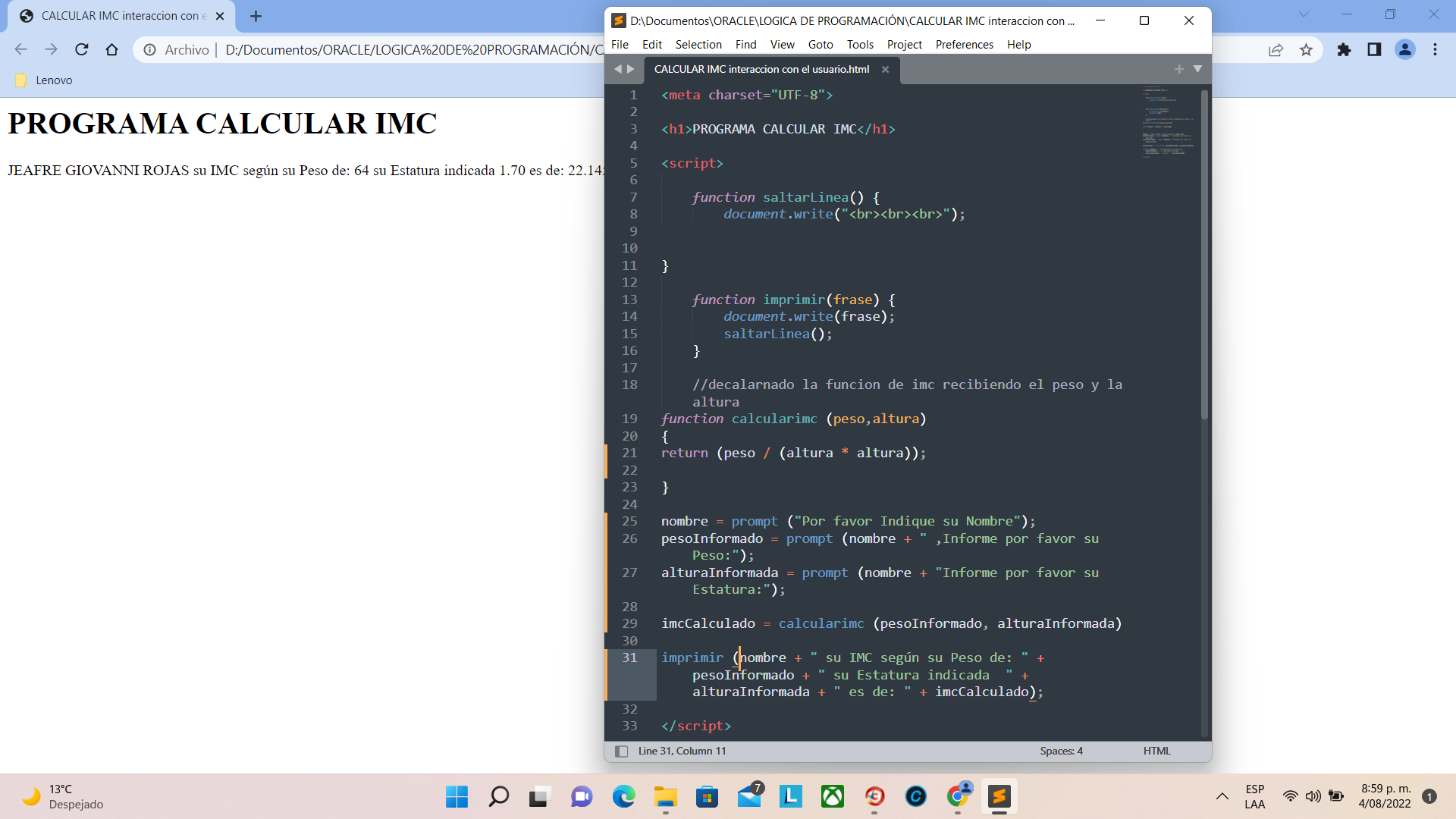
Task: Add a new editor tab with plus icon
Action: [x=1178, y=69]
